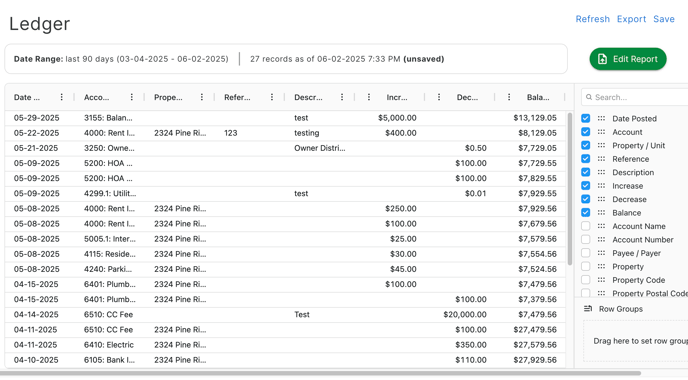Click the Refresh link
The image size is (688, 380).
(x=592, y=19)
